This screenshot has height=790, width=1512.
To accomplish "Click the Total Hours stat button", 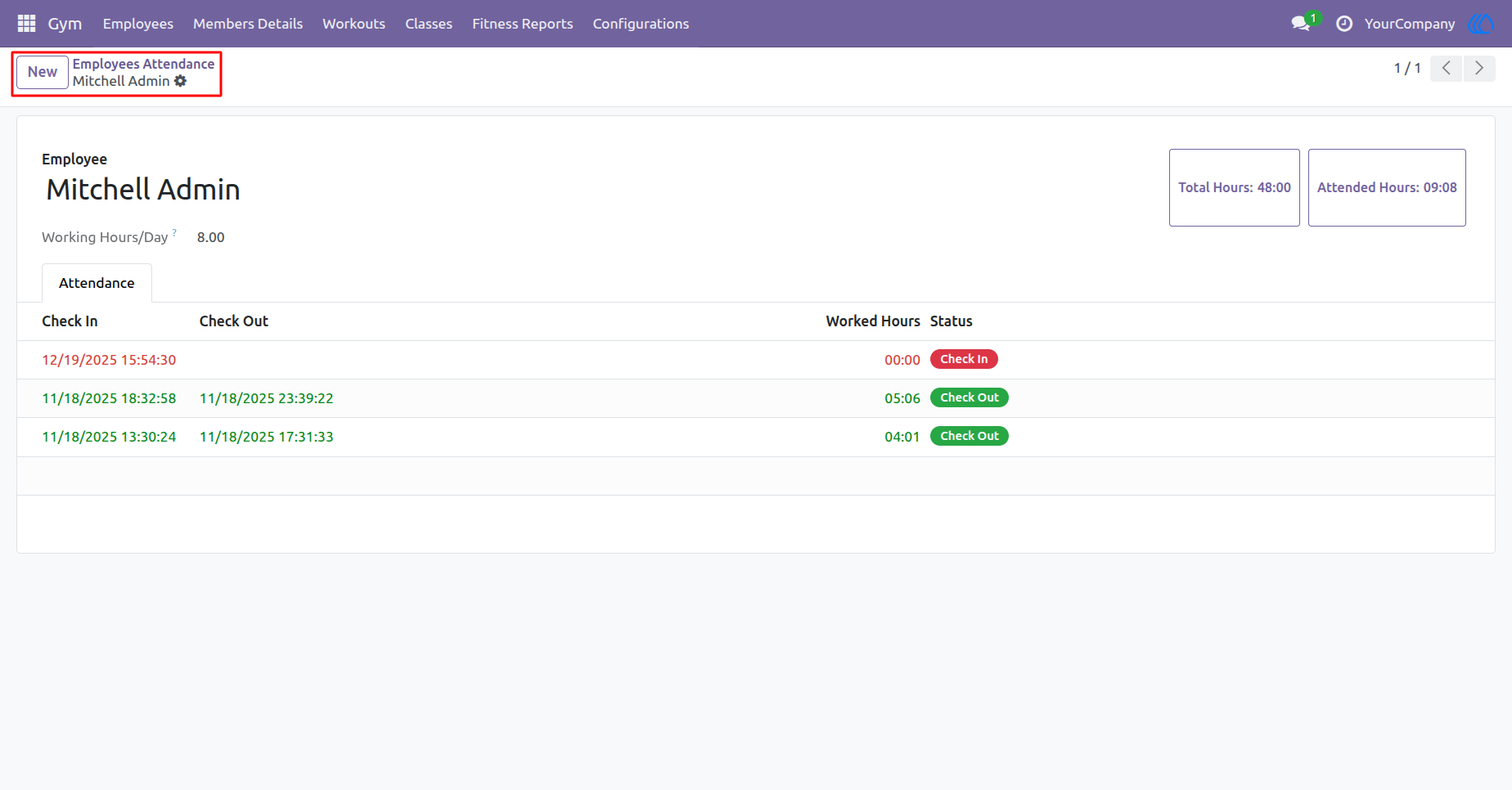I will [x=1235, y=187].
